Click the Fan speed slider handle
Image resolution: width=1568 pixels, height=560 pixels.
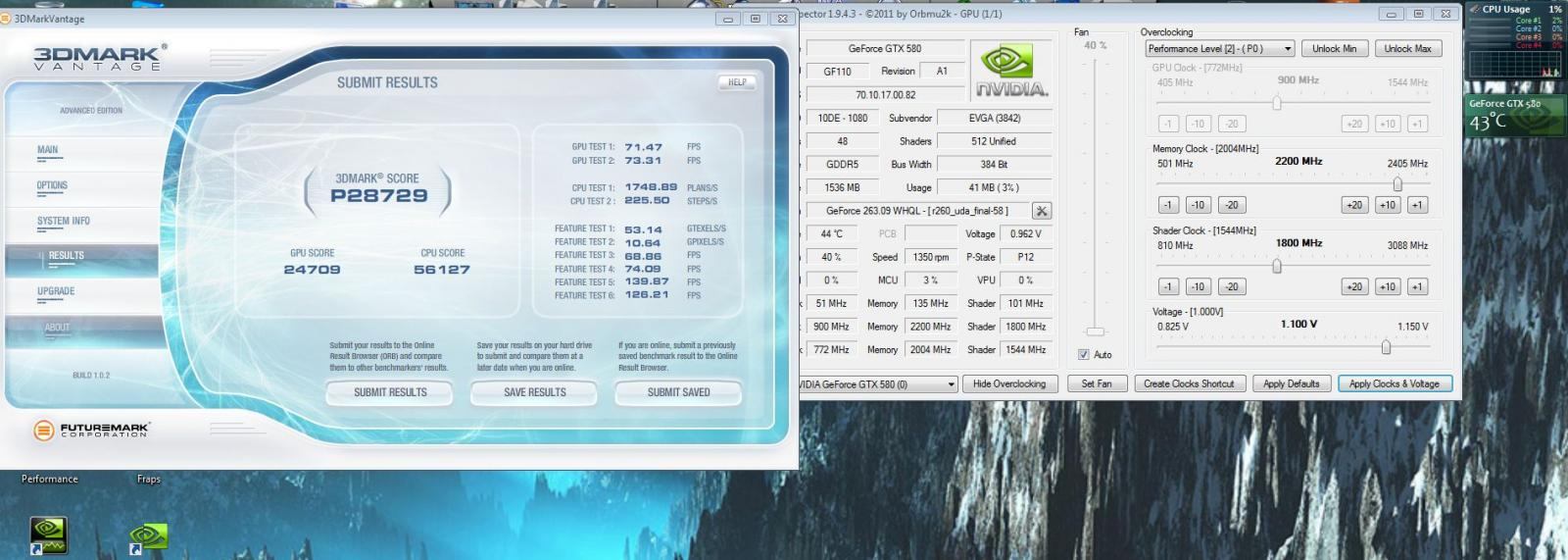[x=1096, y=331]
